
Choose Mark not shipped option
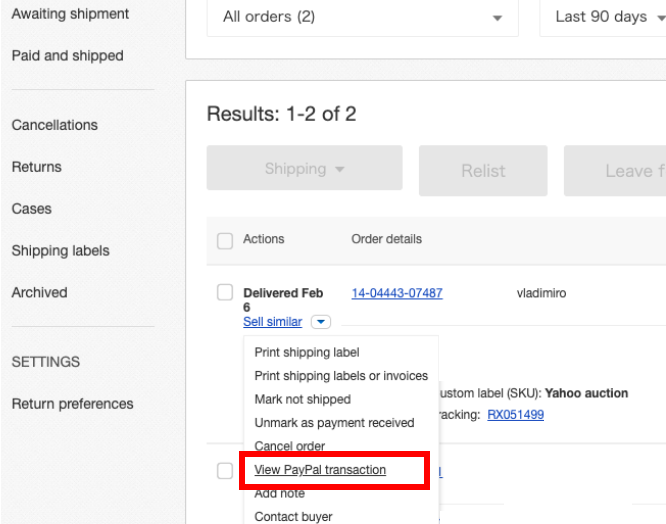point(303,399)
